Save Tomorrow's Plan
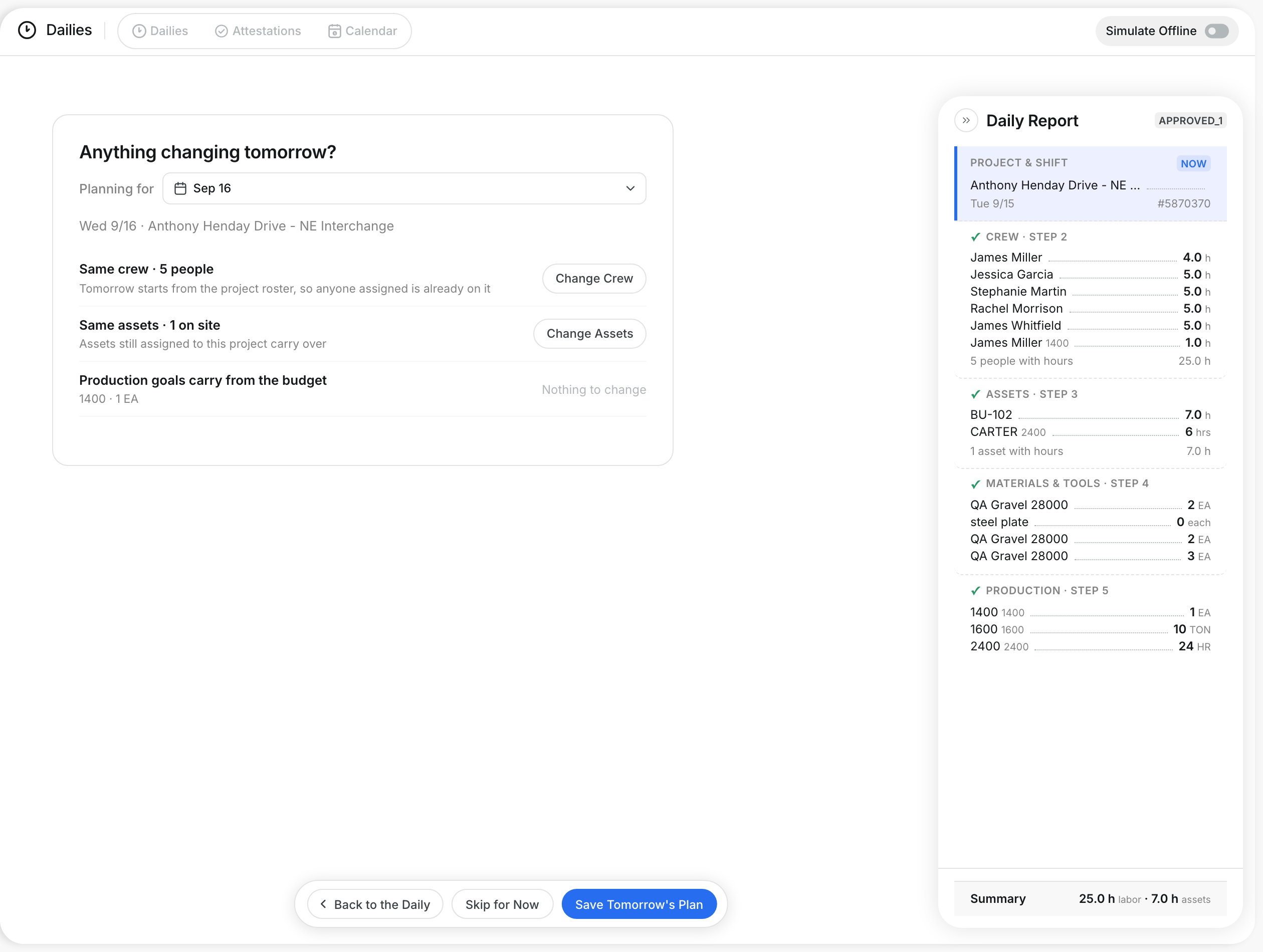This screenshot has height=952, width=1263. pyautogui.click(x=639, y=904)
